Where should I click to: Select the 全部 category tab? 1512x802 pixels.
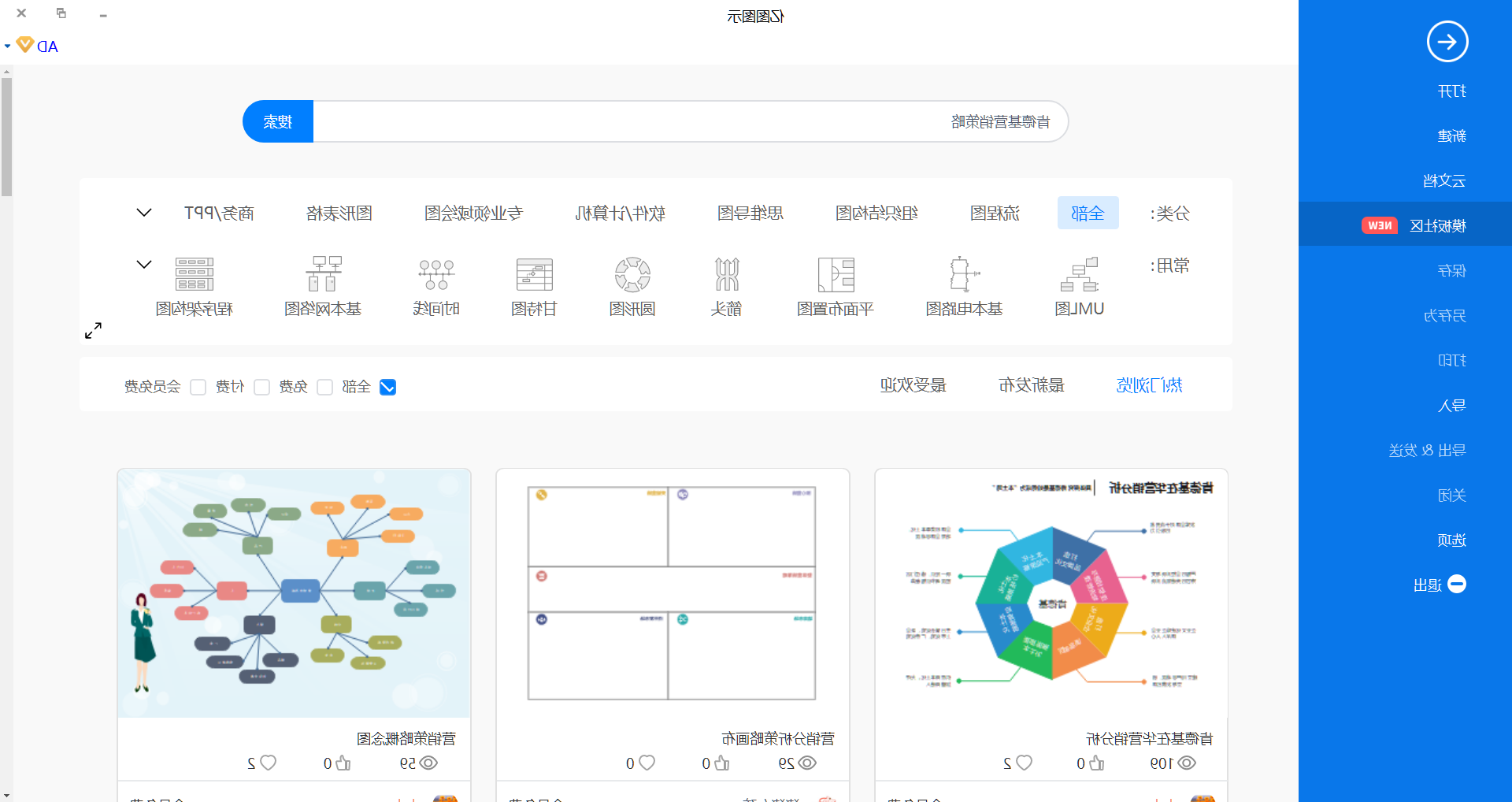click(x=1088, y=213)
